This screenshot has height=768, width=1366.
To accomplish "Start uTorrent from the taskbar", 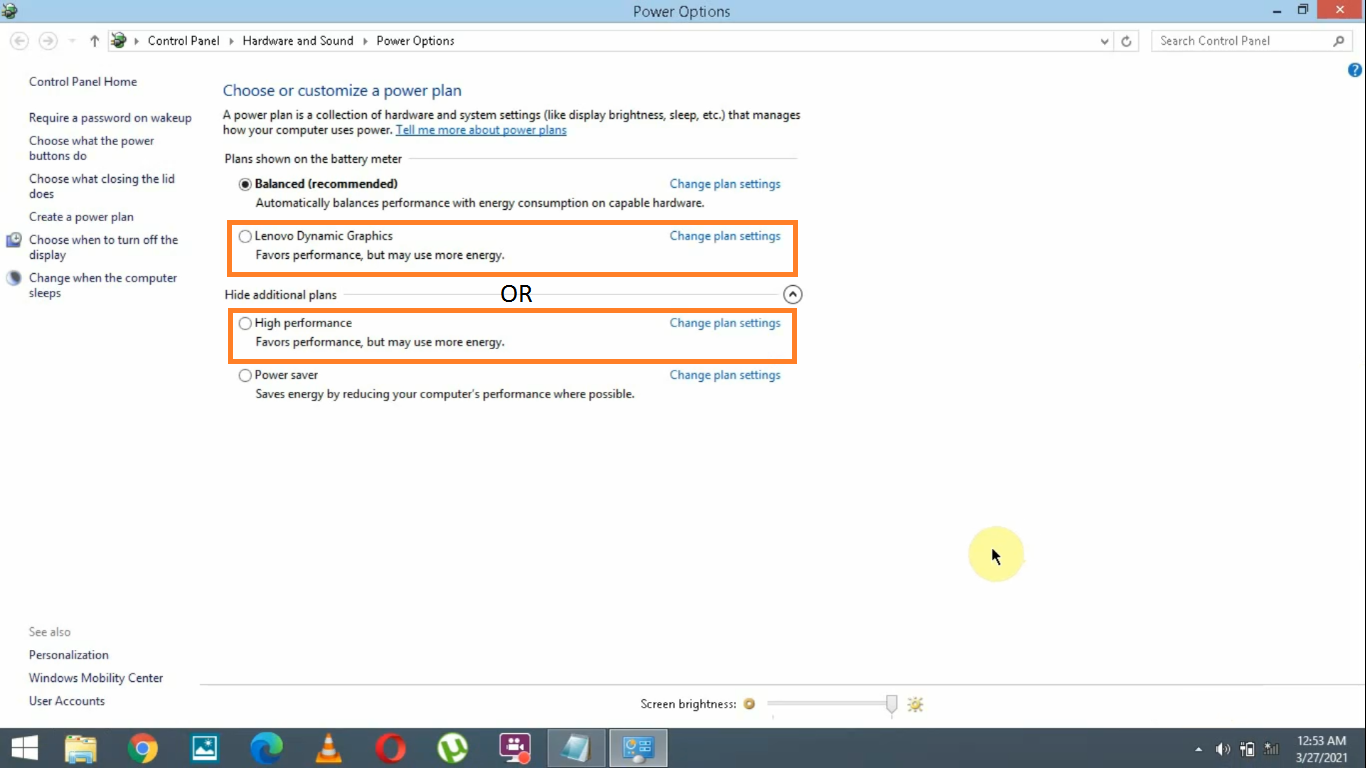I will [x=452, y=747].
